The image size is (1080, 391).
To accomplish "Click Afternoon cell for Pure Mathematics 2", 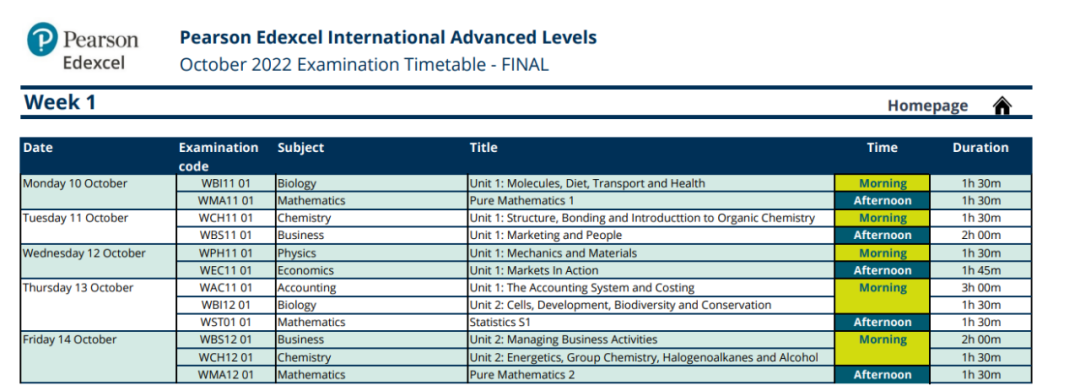I will (882, 375).
